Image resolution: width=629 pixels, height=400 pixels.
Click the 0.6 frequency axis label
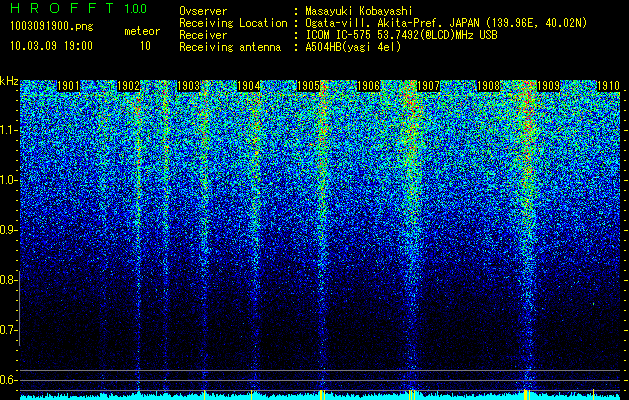[x=8, y=380]
